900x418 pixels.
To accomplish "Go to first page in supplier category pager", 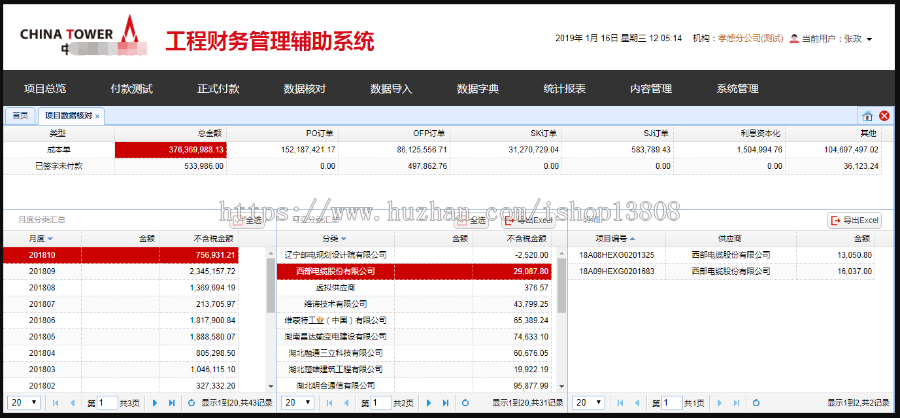I will (x=330, y=403).
